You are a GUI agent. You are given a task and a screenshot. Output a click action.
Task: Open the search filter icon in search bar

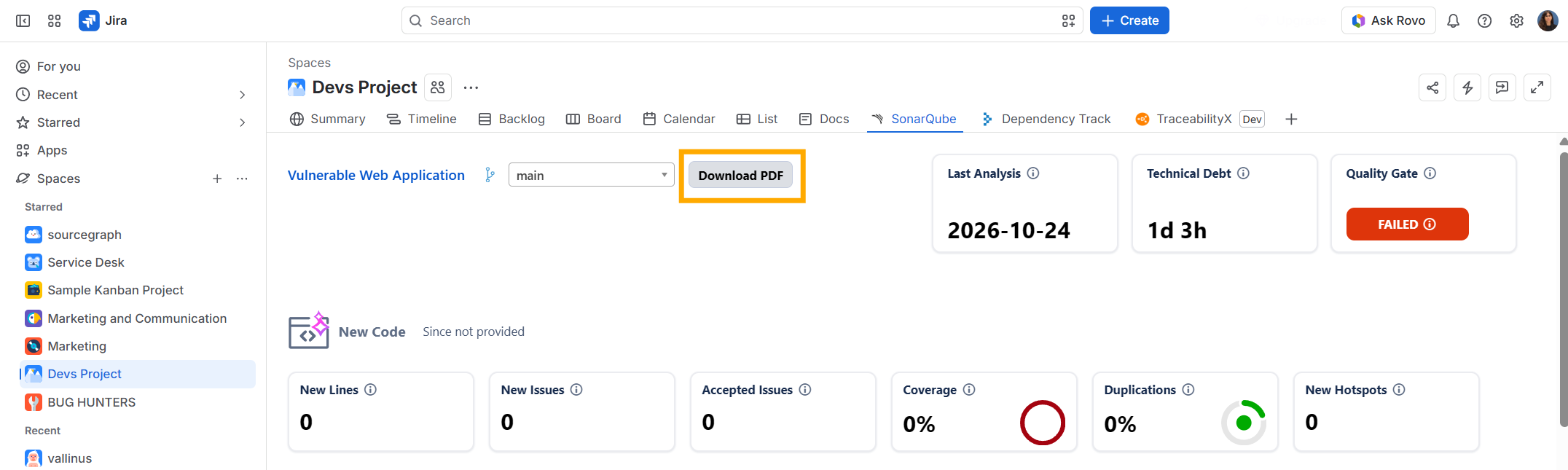1068,20
